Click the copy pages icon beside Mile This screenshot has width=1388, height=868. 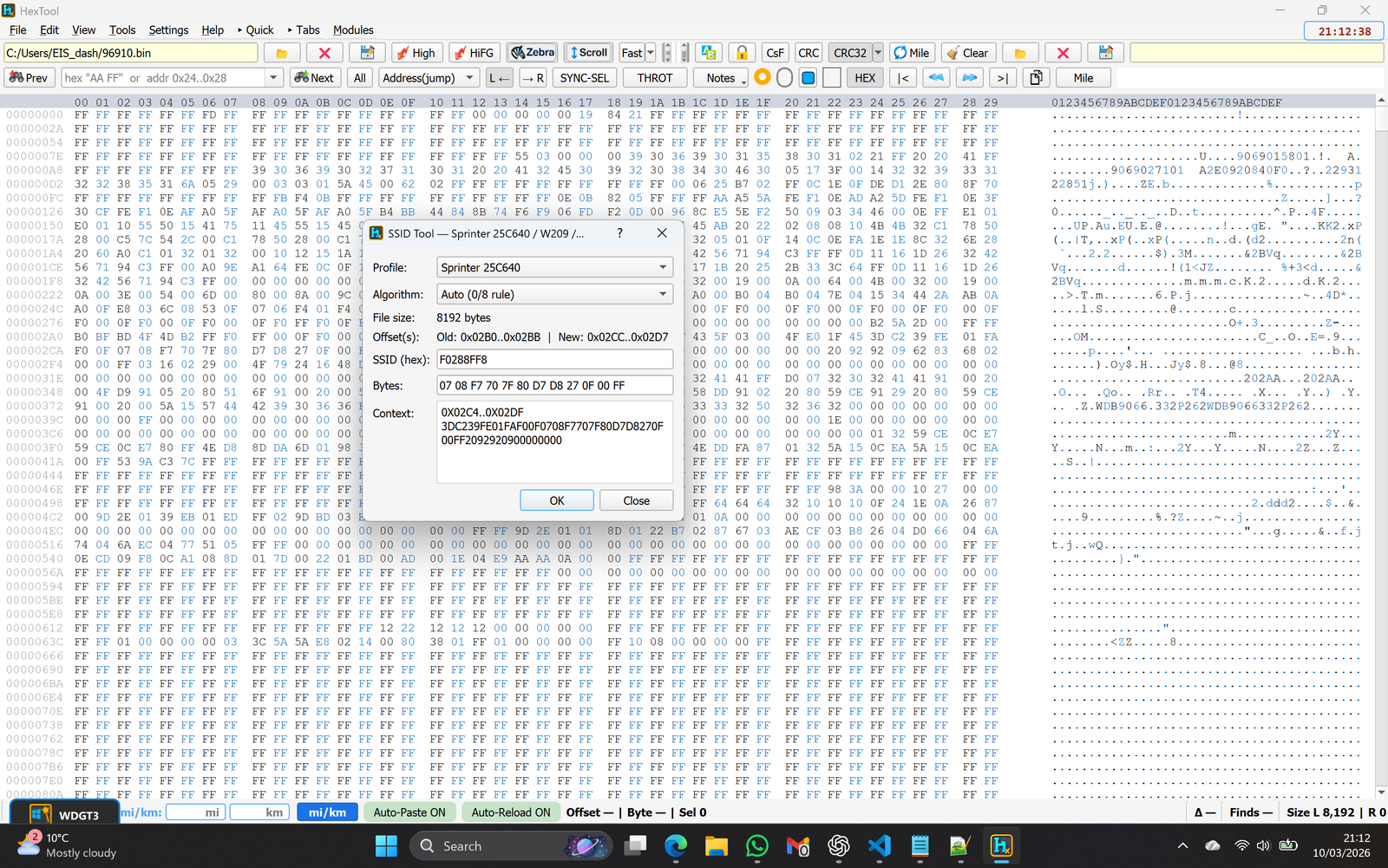(x=1036, y=78)
